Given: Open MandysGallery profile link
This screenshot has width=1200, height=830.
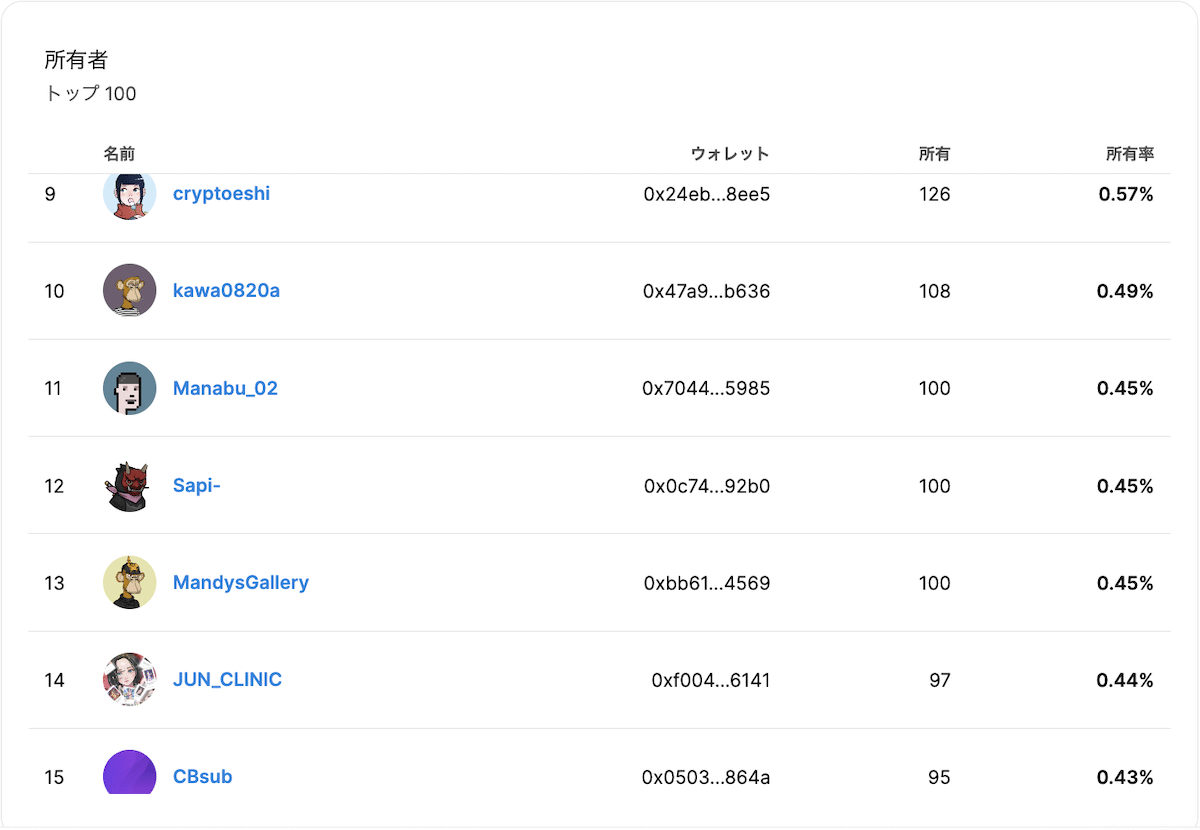Looking at the screenshot, I should (241, 583).
